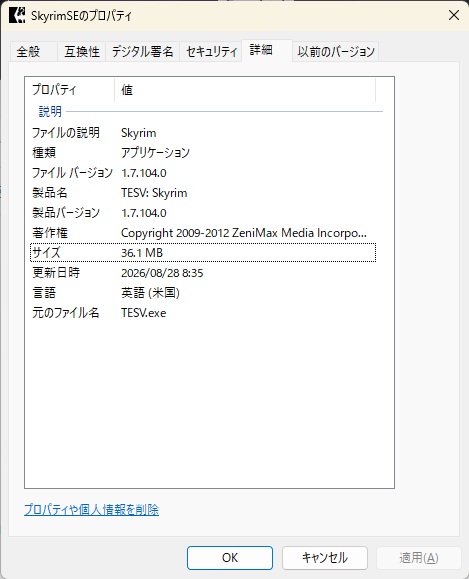Screen dimensions: 469x579
Task: Select the 製品名 TESV: Skyrim row
Action: click(x=203, y=193)
